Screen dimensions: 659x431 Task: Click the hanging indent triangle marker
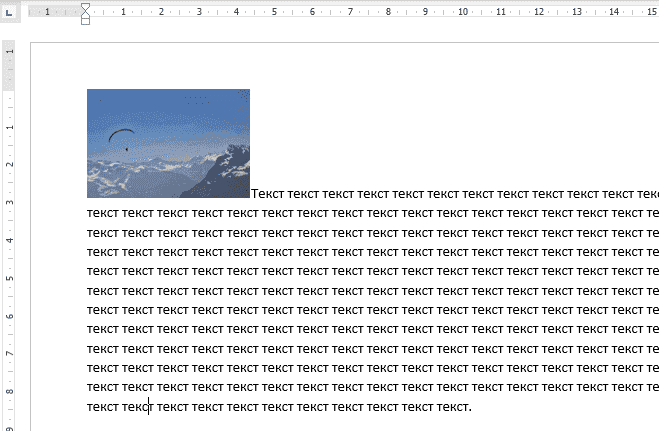coord(85,14)
